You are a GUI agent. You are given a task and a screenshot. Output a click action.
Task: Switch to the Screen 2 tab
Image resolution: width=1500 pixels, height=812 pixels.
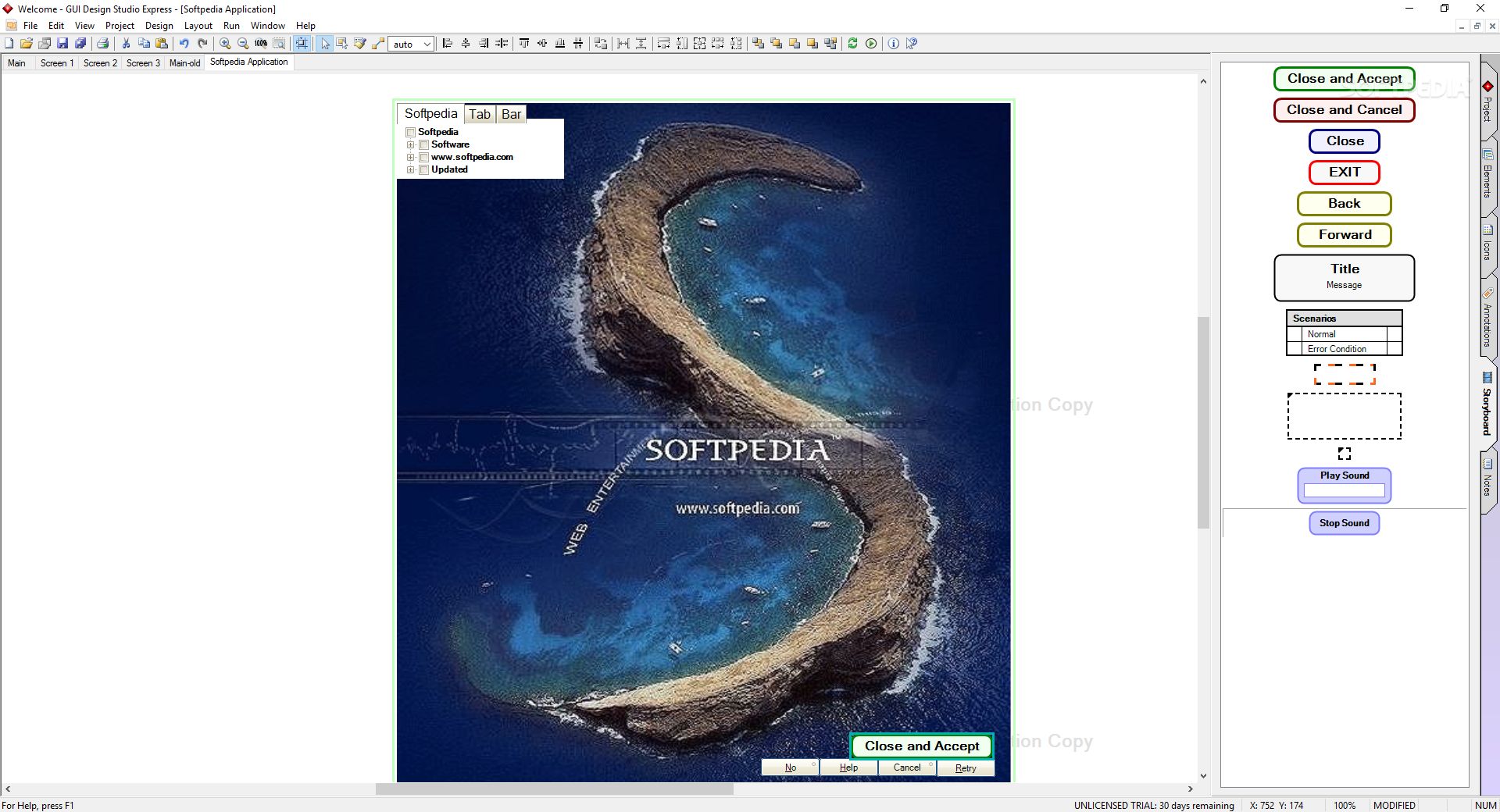(x=100, y=63)
